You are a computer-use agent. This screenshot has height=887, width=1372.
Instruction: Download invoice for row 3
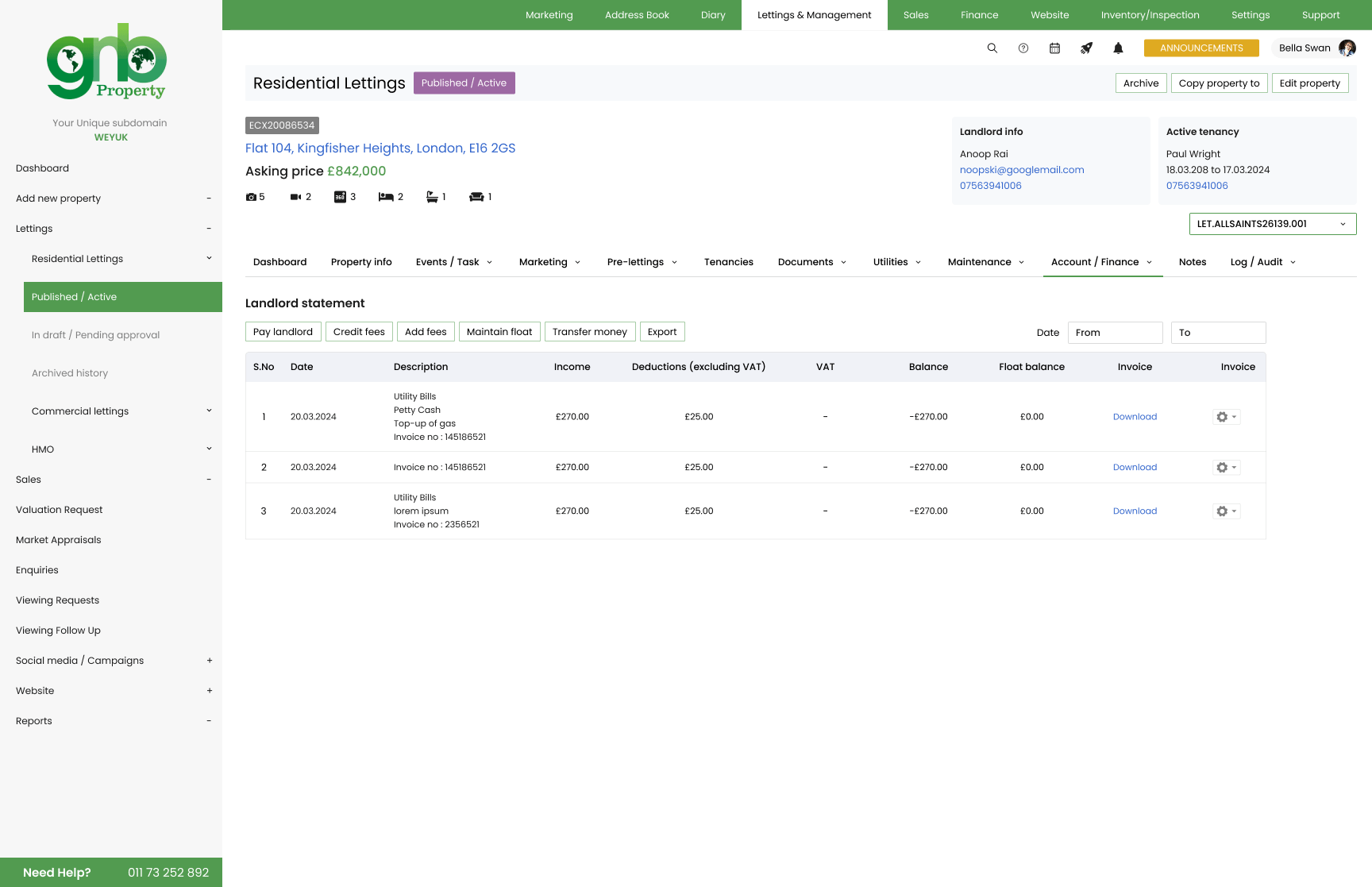click(1135, 511)
